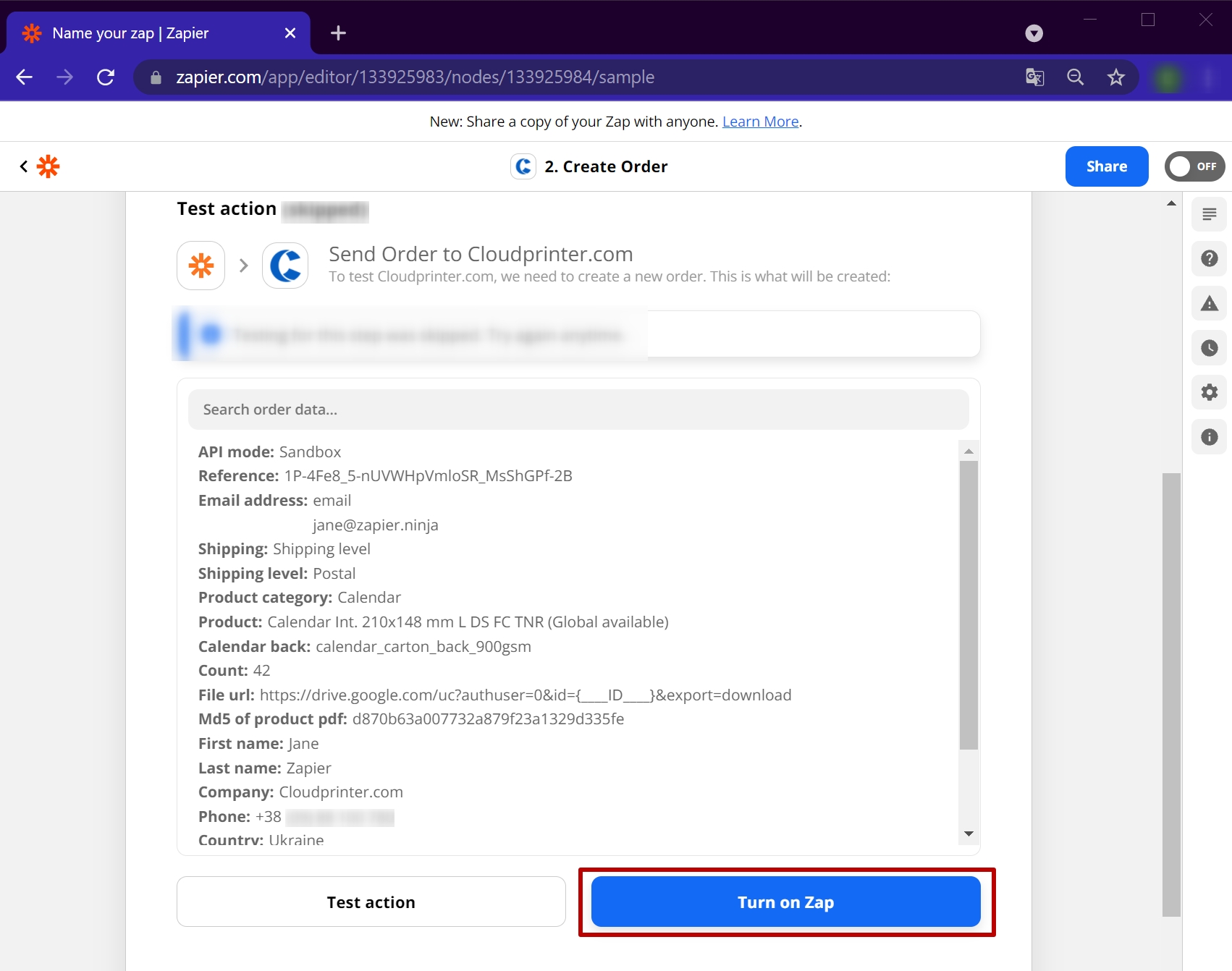Click the 'API mode: Sandbox' row
1232x971 pixels.
269,452
